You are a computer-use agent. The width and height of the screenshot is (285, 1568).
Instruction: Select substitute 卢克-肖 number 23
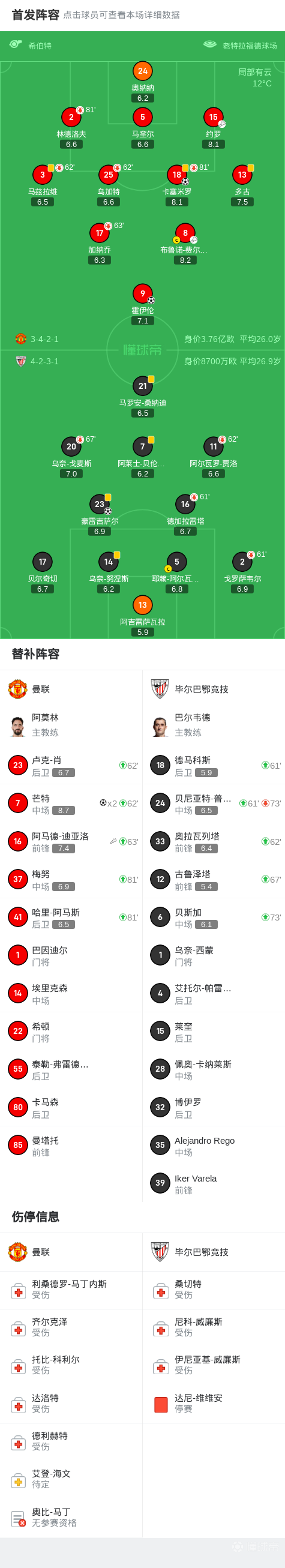pyautogui.click(x=71, y=766)
